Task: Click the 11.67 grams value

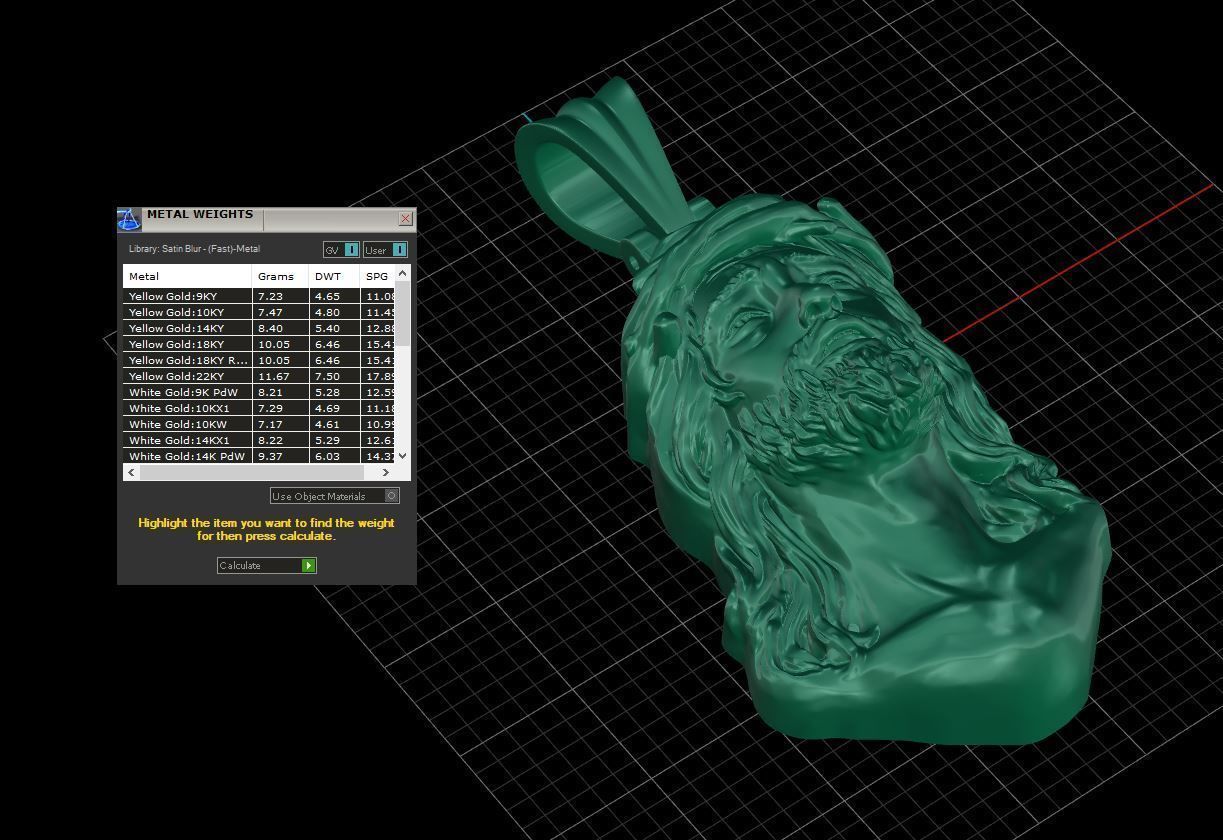Action: (273, 376)
